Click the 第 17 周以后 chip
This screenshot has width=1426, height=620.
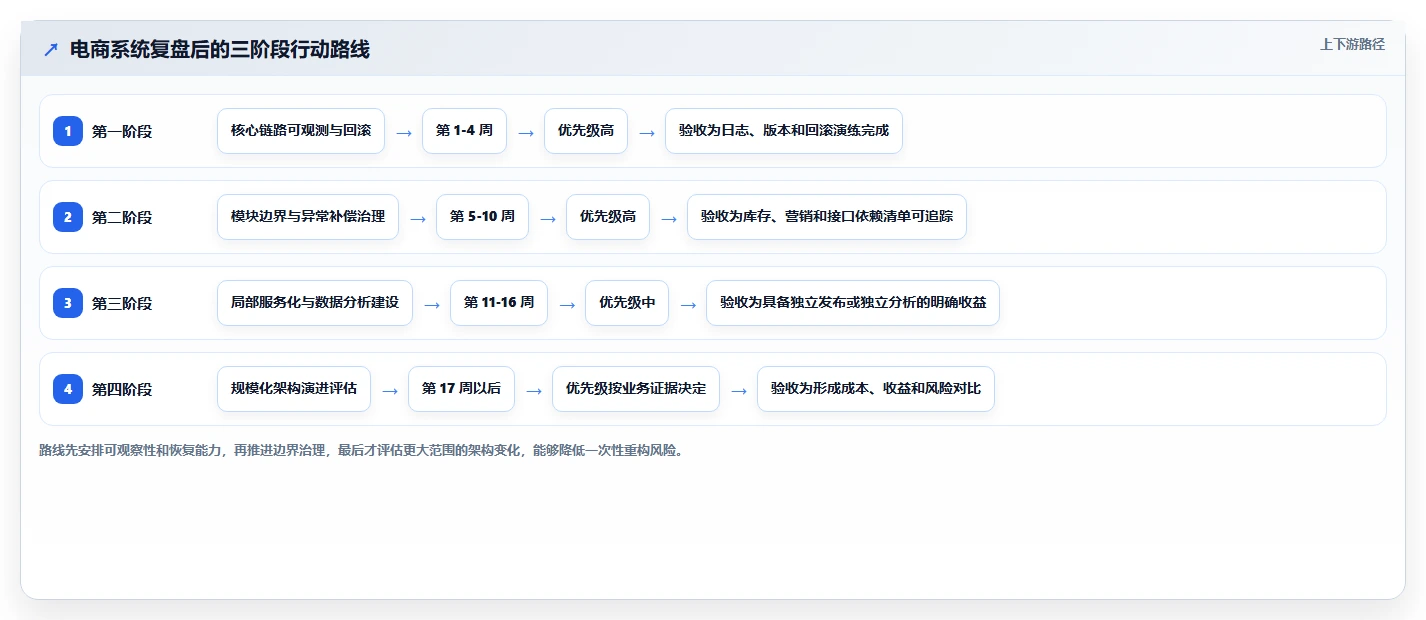pos(461,389)
